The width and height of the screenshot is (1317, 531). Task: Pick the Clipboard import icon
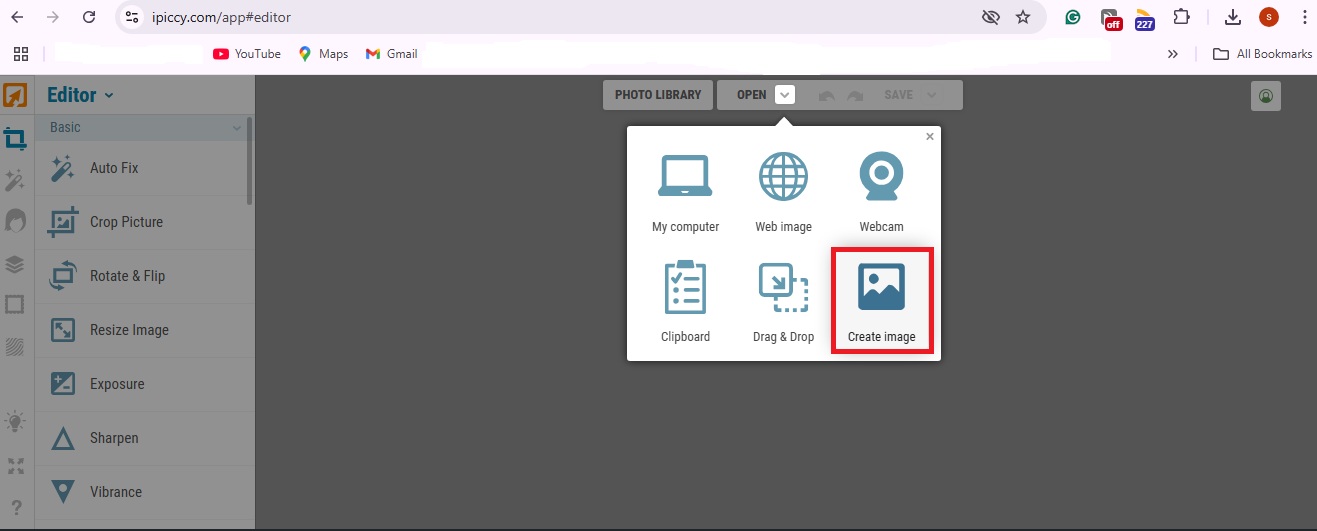pyautogui.click(x=685, y=288)
